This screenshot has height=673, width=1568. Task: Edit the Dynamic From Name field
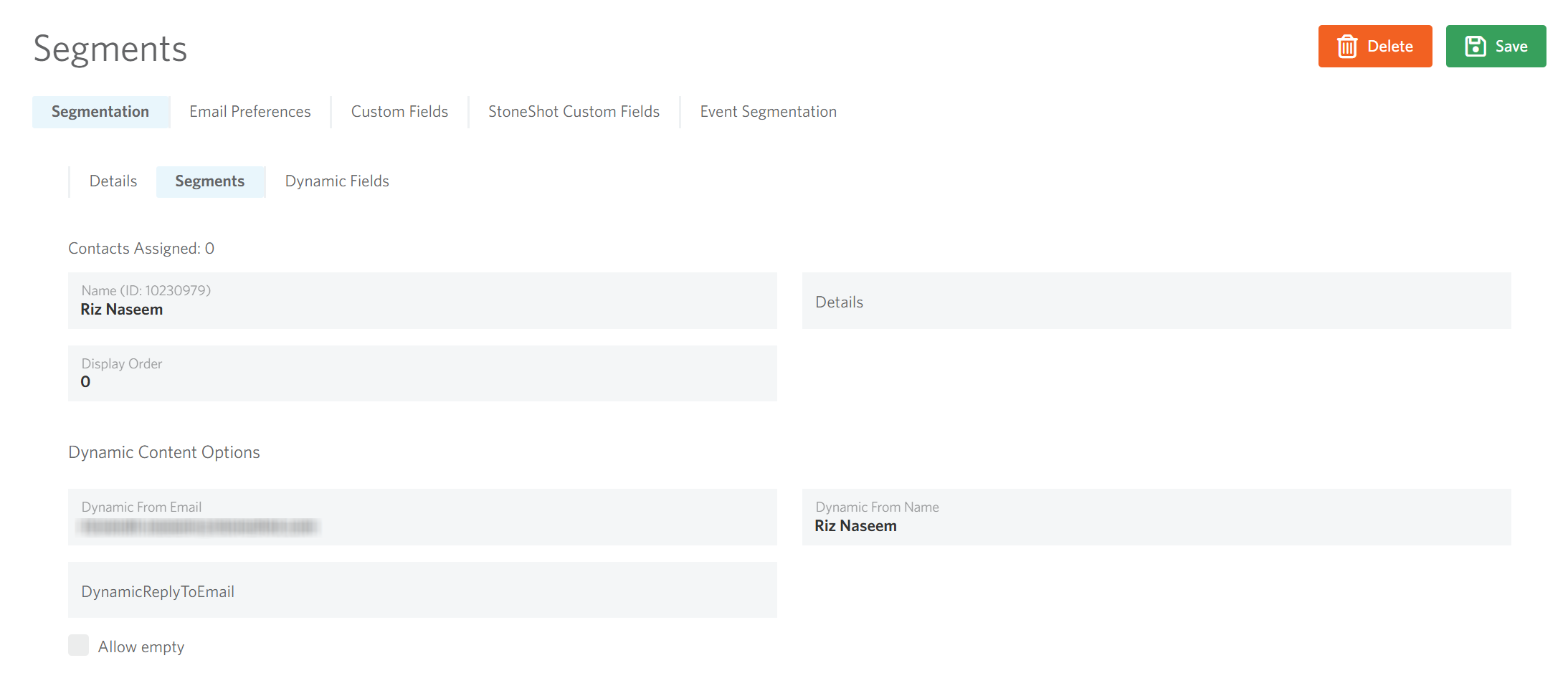(x=1156, y=517)
